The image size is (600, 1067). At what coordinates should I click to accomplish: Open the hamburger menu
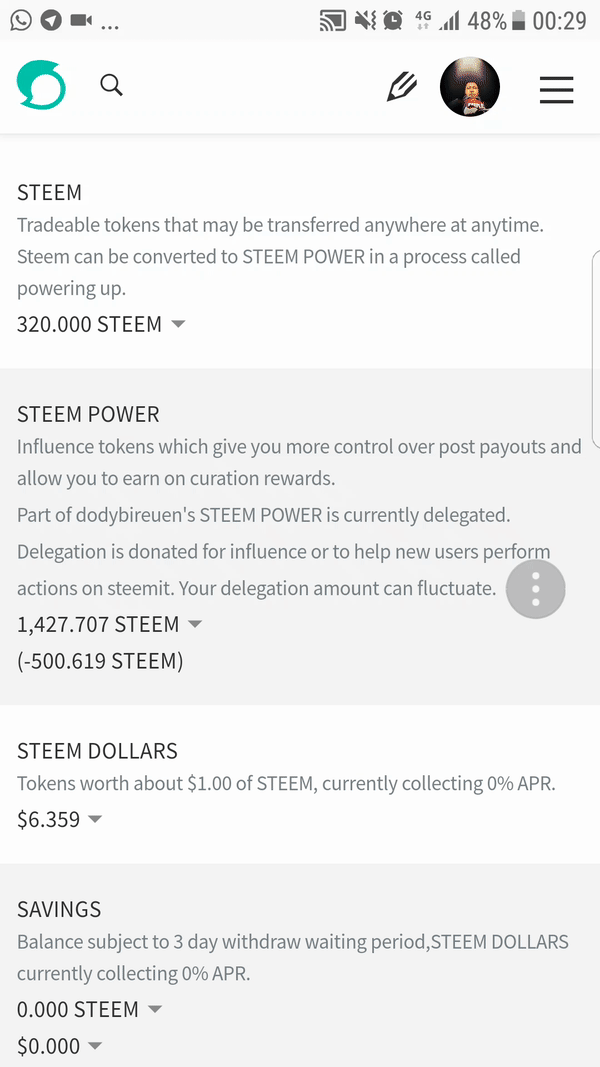(x=556, y=90)
